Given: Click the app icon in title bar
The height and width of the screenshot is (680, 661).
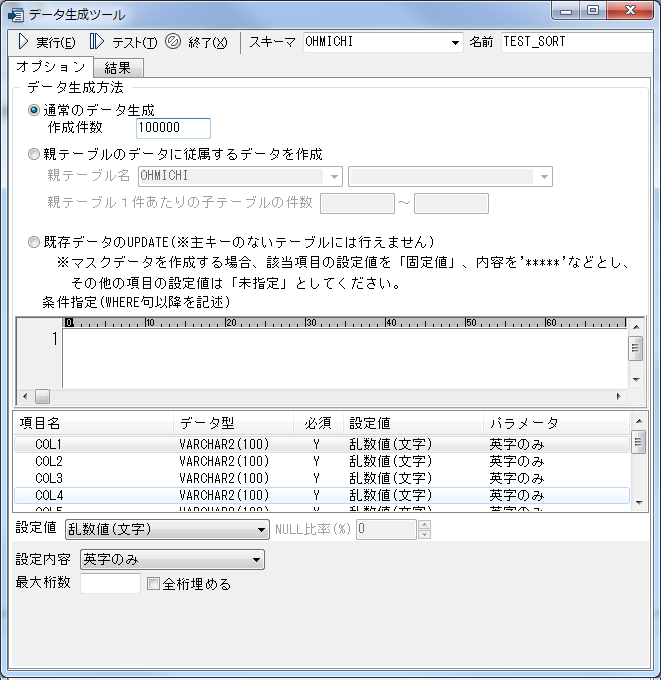Looking at the screenshot, I should (15, 13).
